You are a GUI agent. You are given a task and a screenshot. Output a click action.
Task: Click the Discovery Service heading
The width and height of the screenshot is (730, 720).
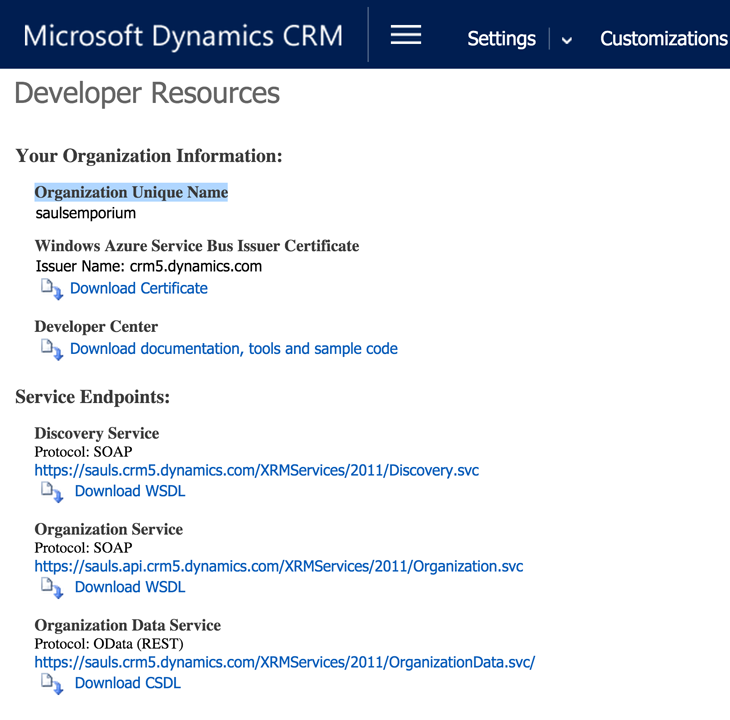click(x=97, y=433)
